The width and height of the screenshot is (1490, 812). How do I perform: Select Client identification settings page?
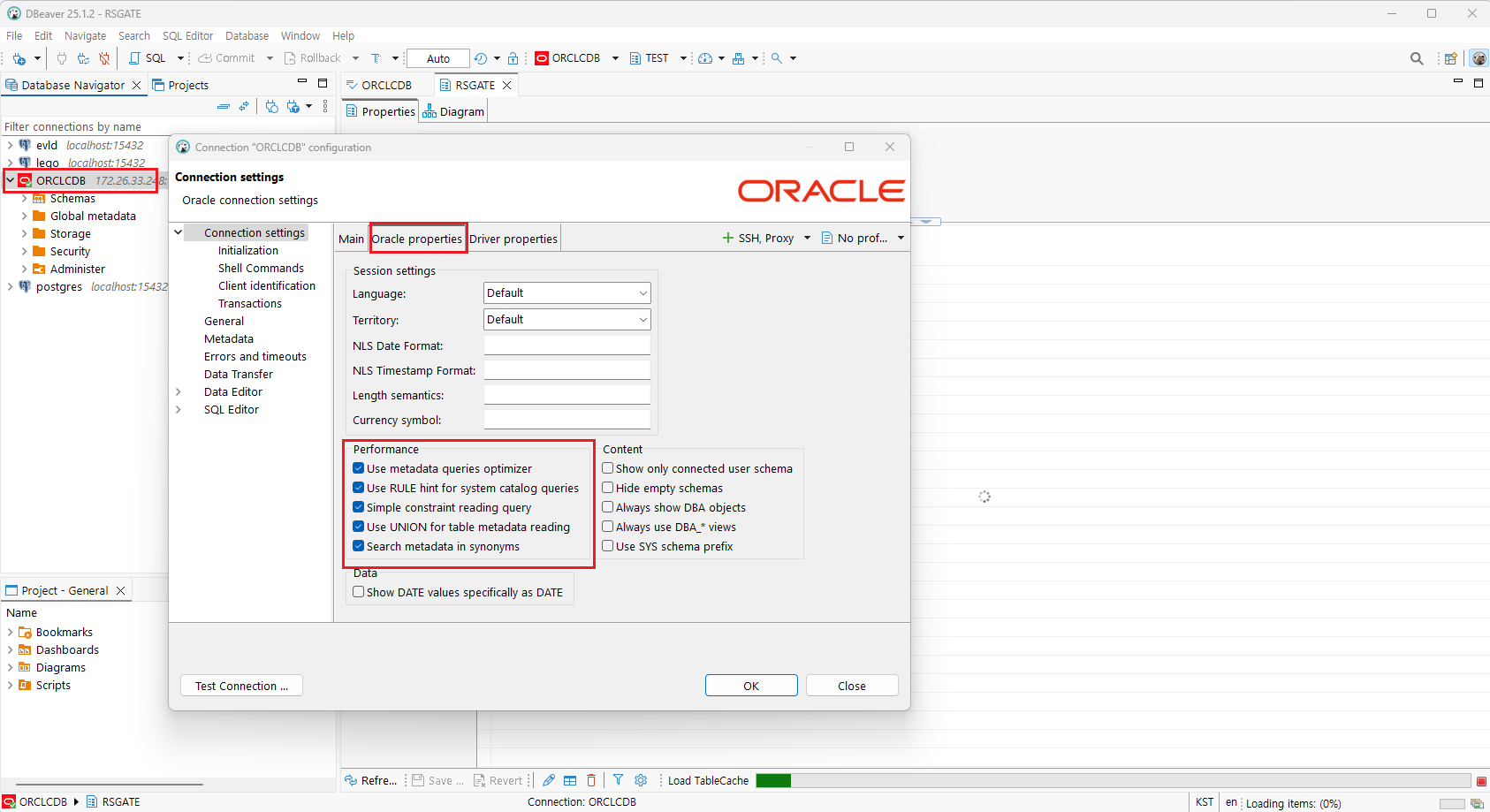[x=267, y=285]
